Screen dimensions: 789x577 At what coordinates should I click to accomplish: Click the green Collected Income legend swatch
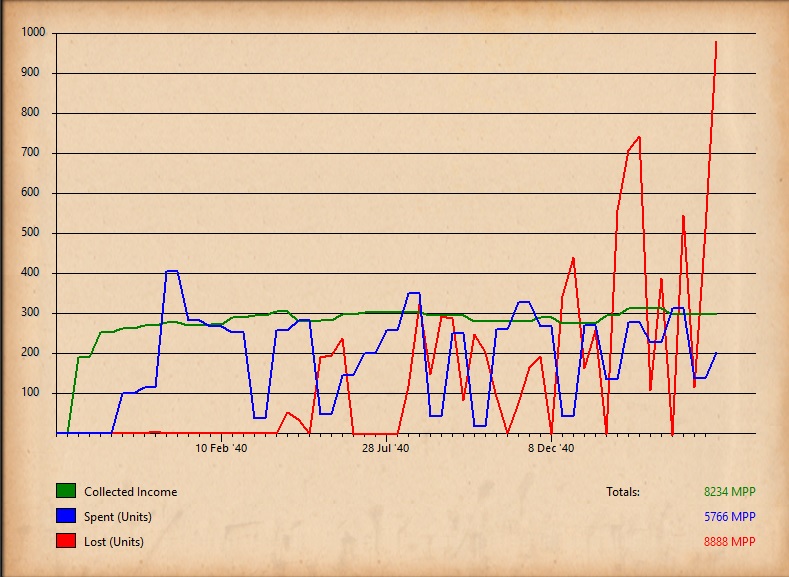[66, 491]
